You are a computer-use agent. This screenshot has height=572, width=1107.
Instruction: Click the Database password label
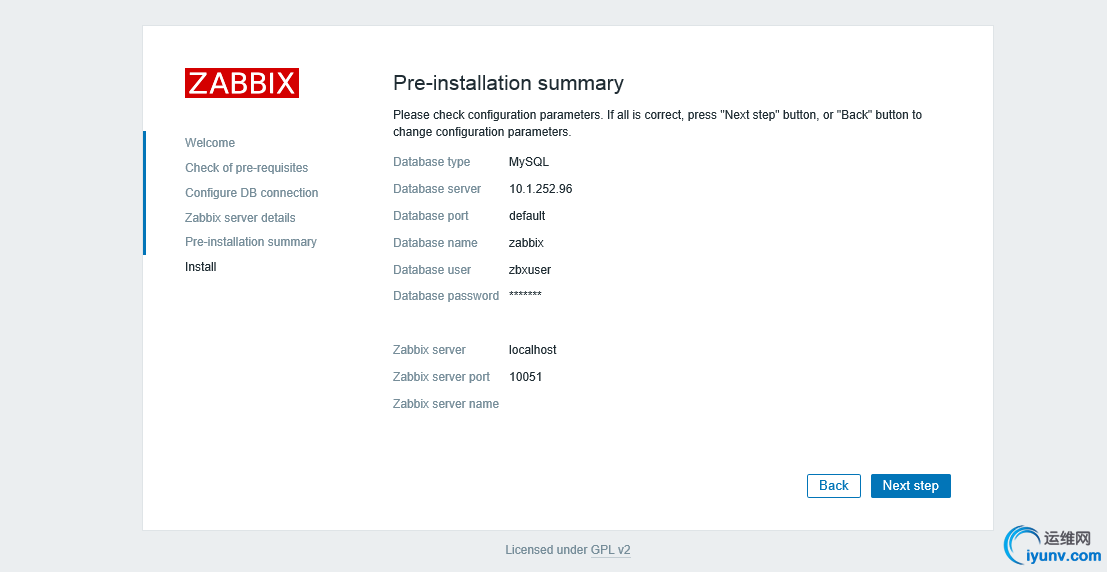click(446, 296)
